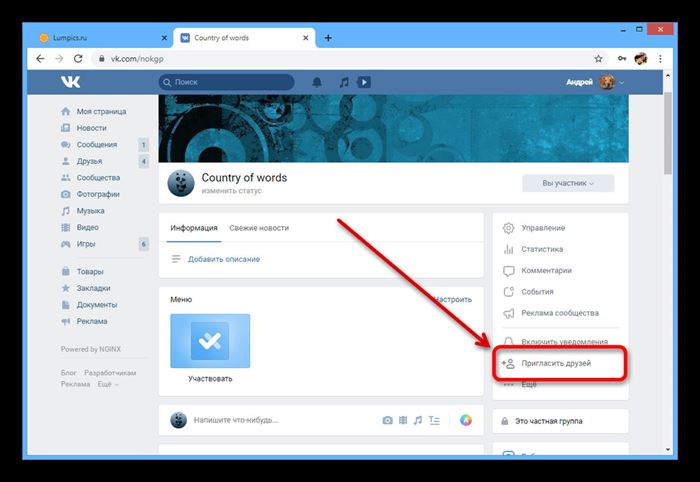700x482 pixels.
Task: Click the gear icon beside Управление
Action: tap(508, 228)
